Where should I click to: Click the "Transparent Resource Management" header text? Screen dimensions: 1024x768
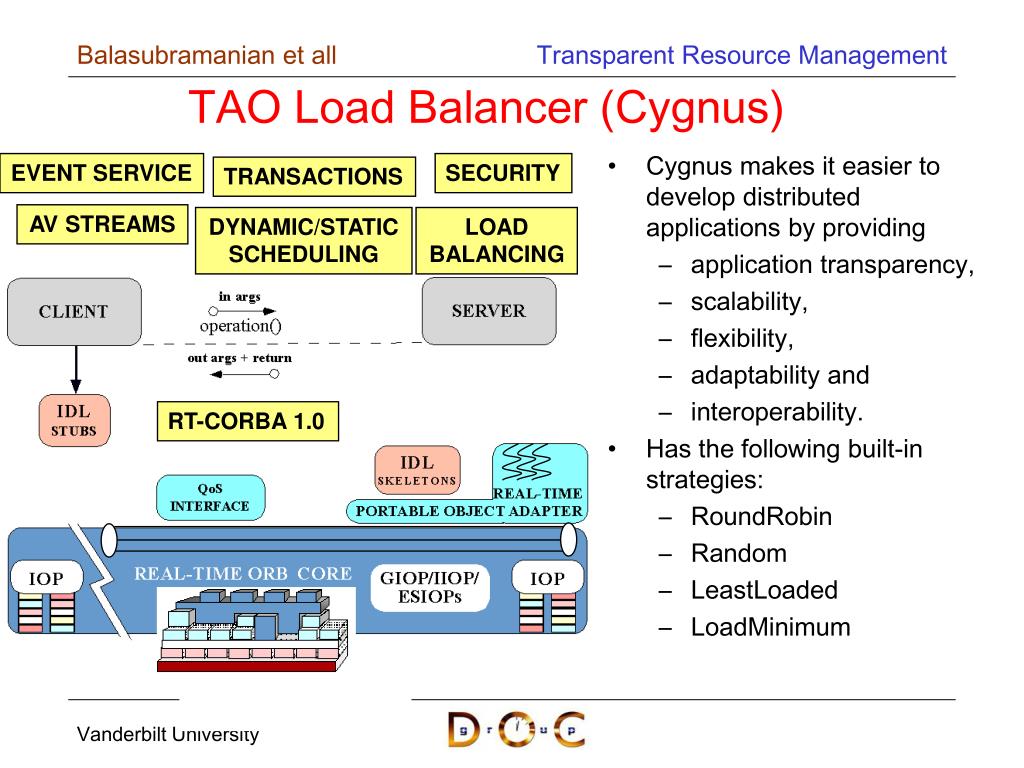[x=741, y=56]
